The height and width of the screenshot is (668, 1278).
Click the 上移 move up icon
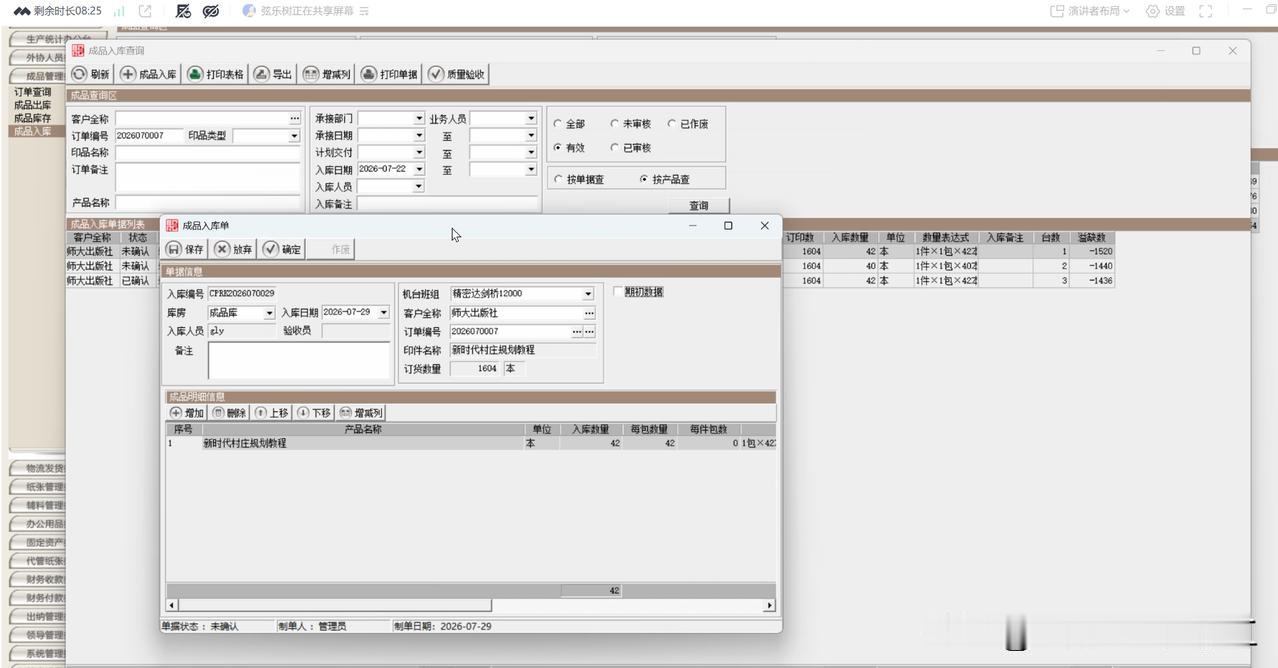[x=260, y=413]
